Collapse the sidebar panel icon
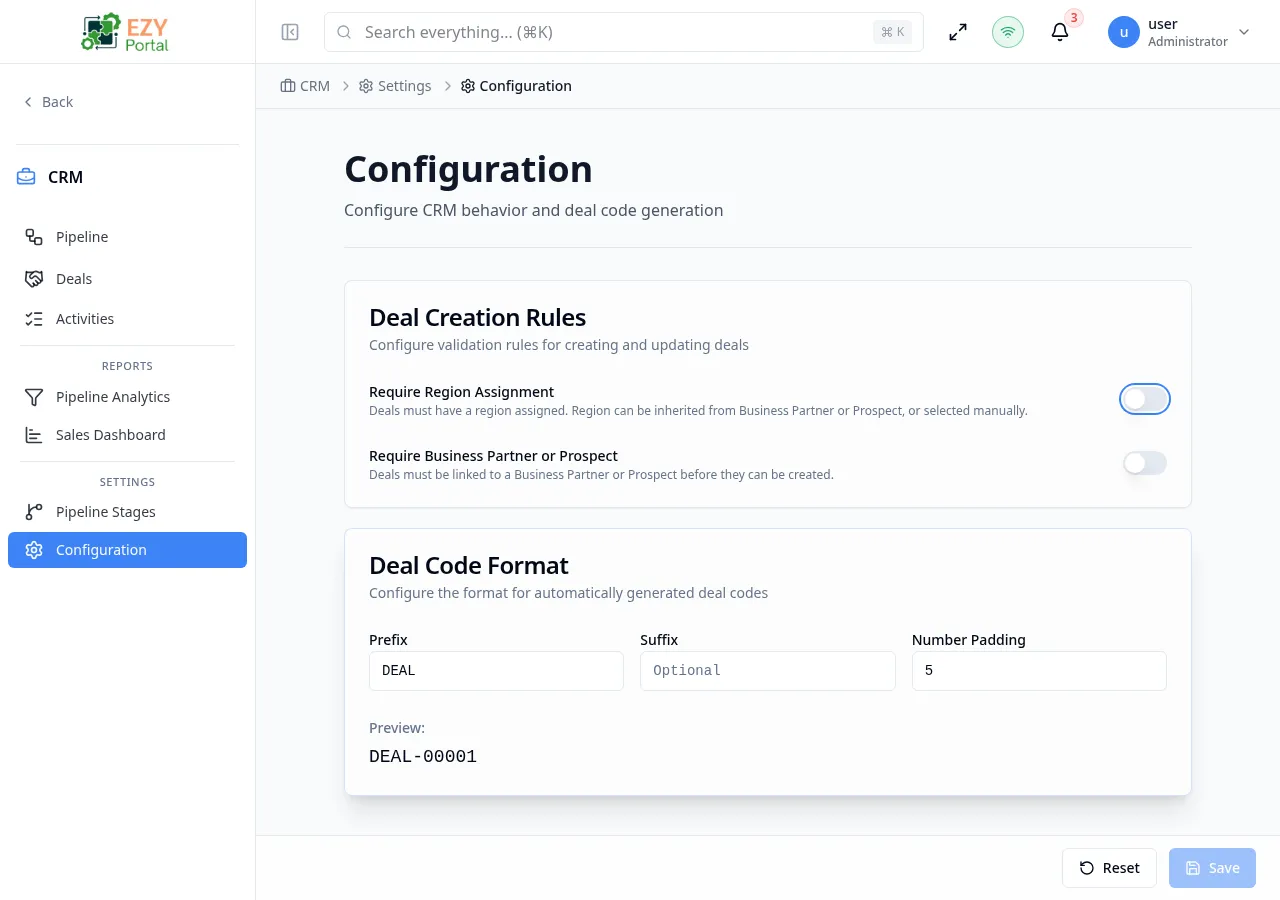The width and height of the screenshot is (1280, 900). point(290,32)
